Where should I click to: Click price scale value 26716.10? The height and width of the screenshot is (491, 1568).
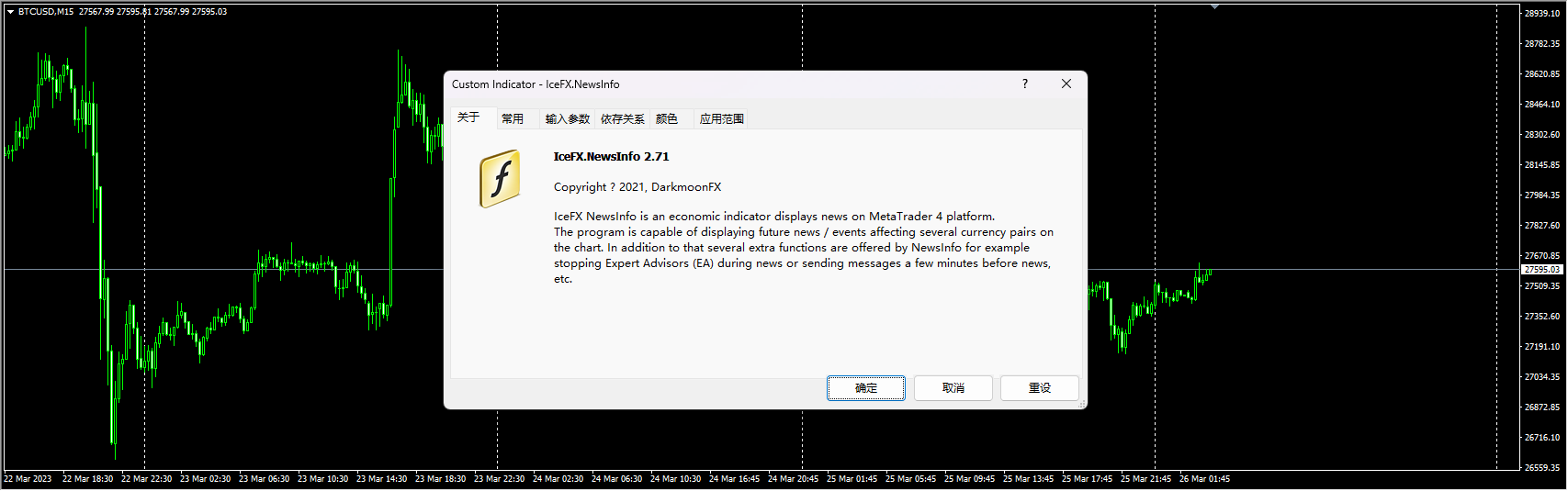click(x=1542, y=438)
